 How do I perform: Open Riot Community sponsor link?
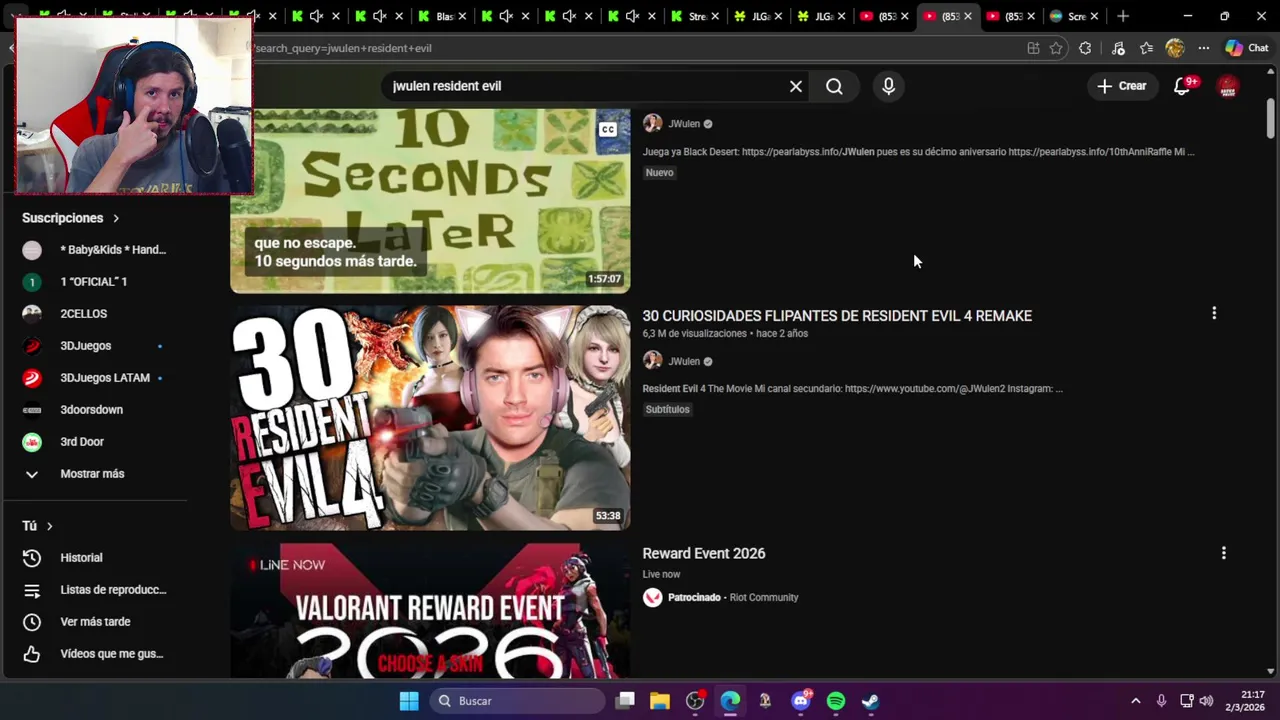pyautogui.click(x=764, y=598)
